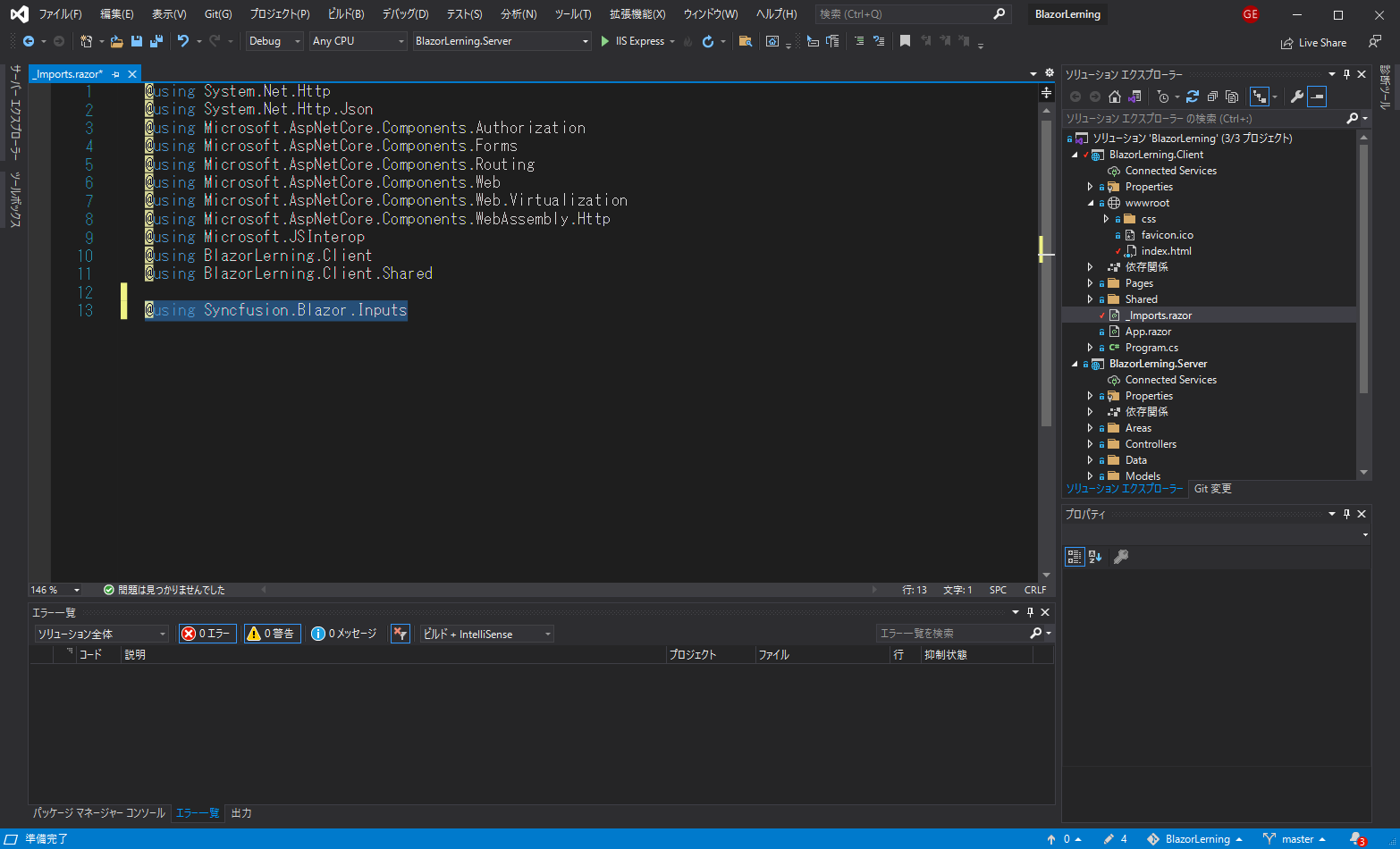Open the ビルド + IntelliSense dropdown
The height and width of the screenshot is (849, 1400).
[x=487, y=634]
